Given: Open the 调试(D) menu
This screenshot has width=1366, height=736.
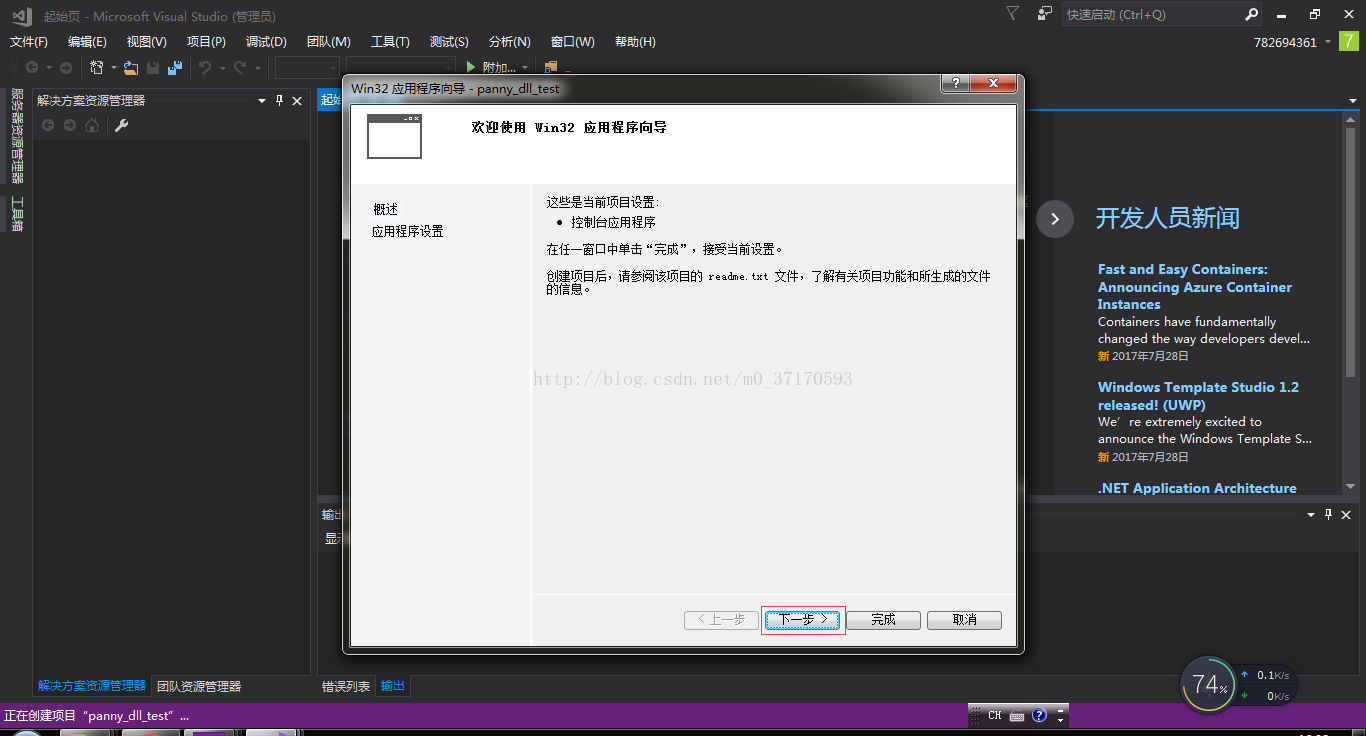Looking at the screenshot, I should 266,42.
